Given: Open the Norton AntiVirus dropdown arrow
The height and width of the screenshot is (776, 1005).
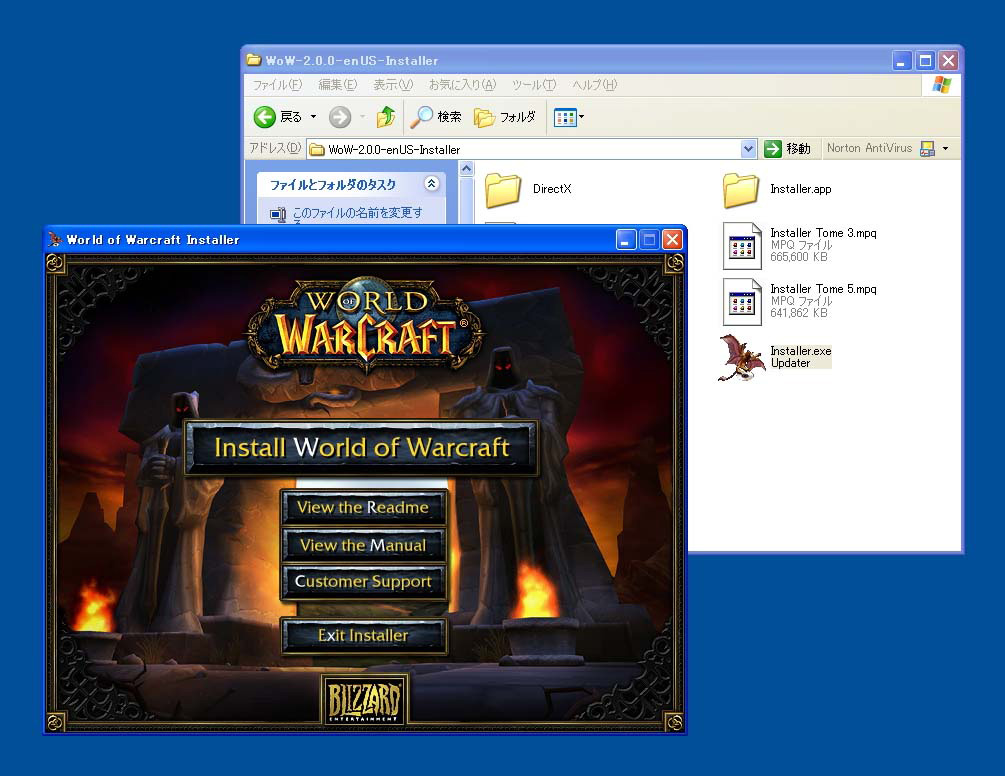Looking at the screenshot, I should tap(945, 149).
